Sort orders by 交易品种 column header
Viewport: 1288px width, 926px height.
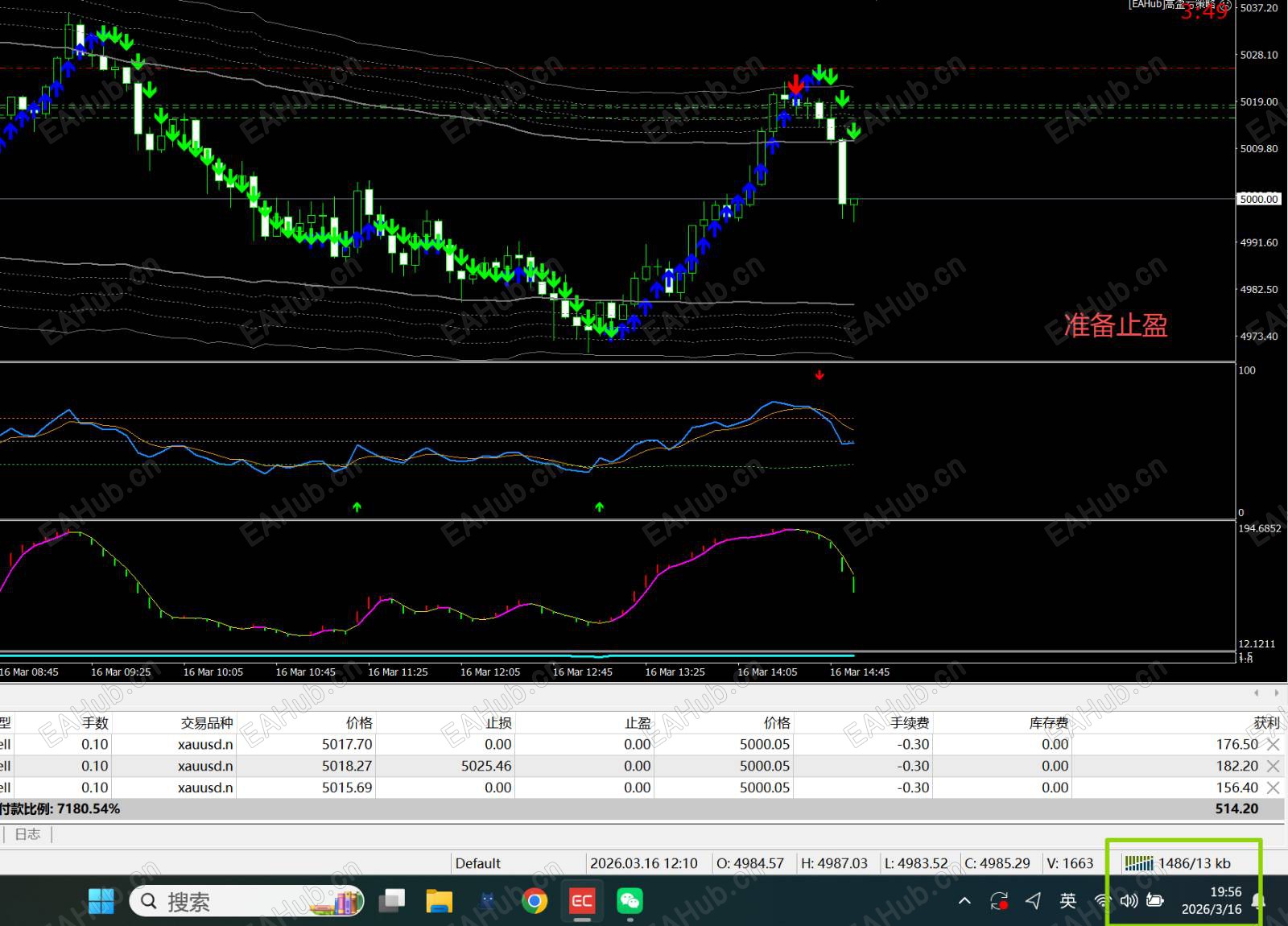coord(206,723)
